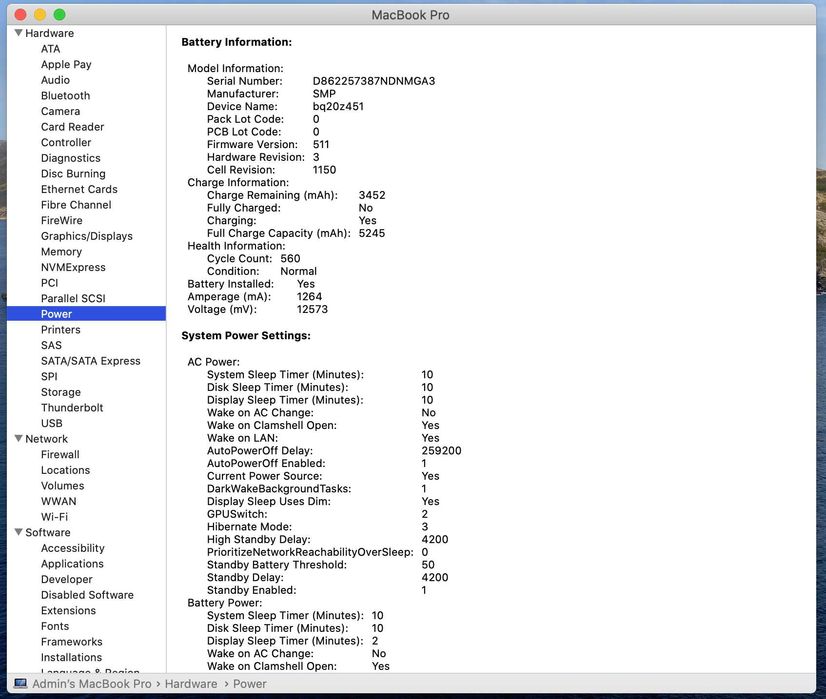This screenshot has height=699, width=826.
Task: Open Accessibility under Software
Action: 73,548
